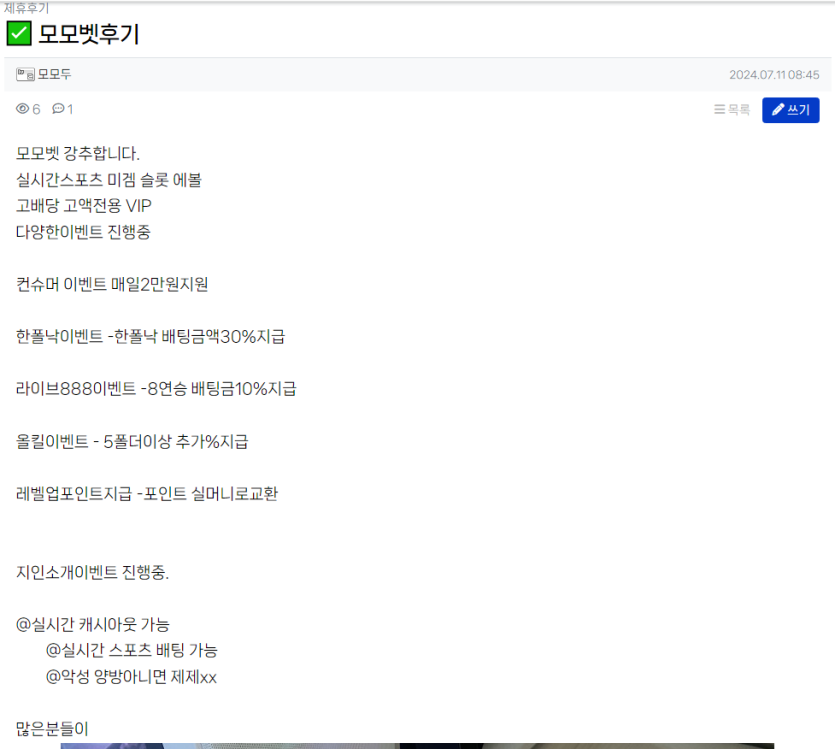The height and width of the screenshot is (749, 835).
Task: Go back to the list with 목록
Action: pos(732,110)
